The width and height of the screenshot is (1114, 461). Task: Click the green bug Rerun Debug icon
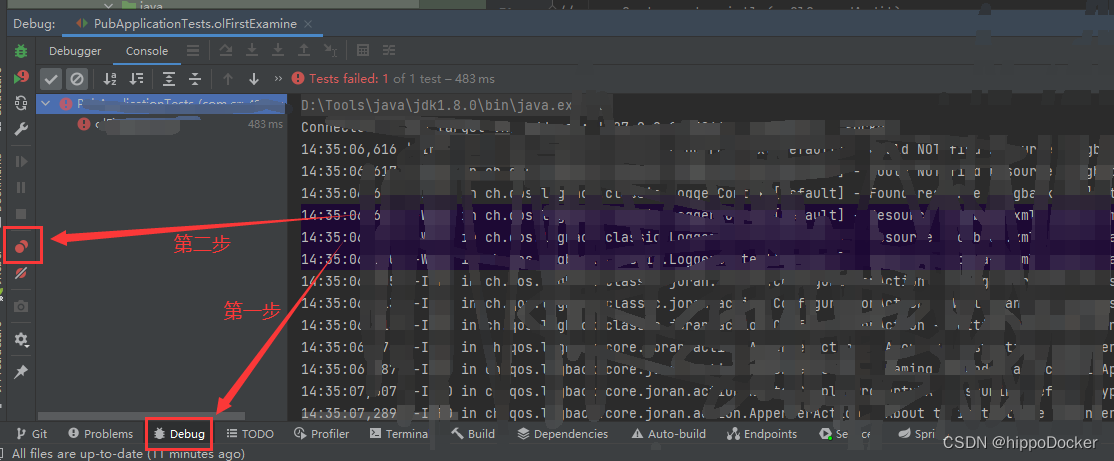click(21, 51)
